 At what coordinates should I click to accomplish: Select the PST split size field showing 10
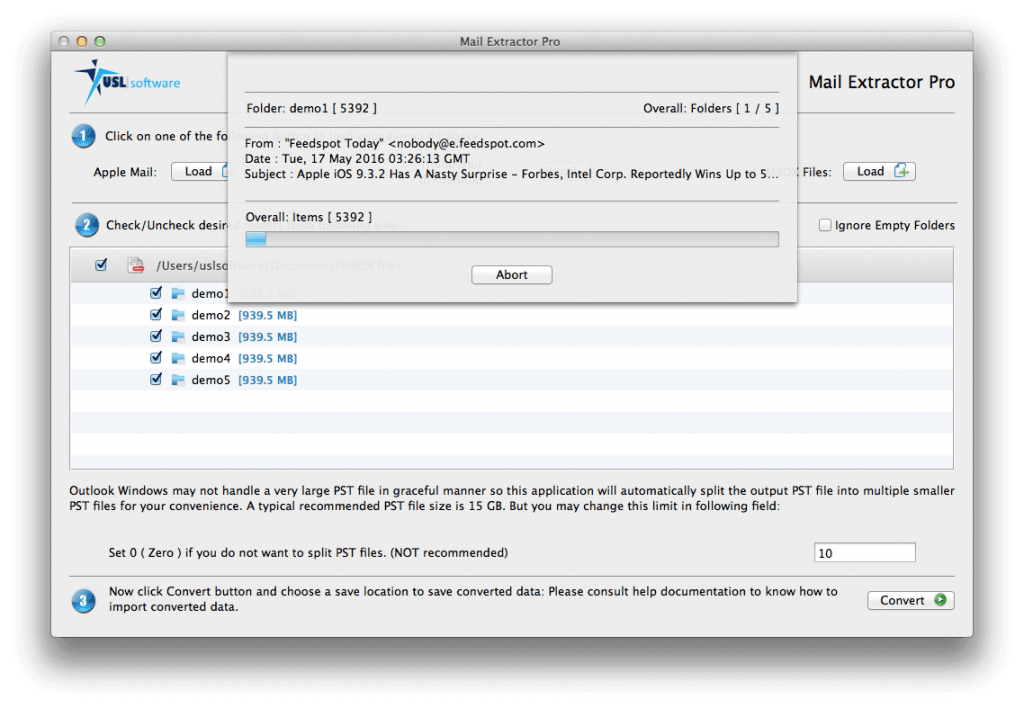pos(864,552)
